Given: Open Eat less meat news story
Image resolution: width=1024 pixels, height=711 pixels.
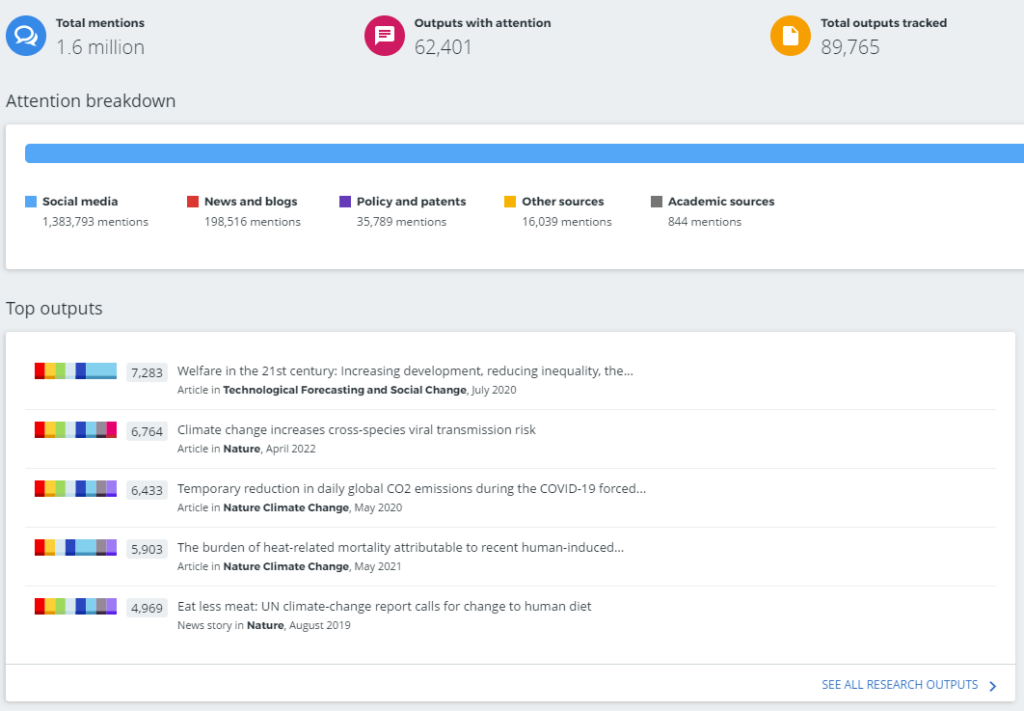Looking at the screenshot, I should pyautogui.click(x=384, y=607).
